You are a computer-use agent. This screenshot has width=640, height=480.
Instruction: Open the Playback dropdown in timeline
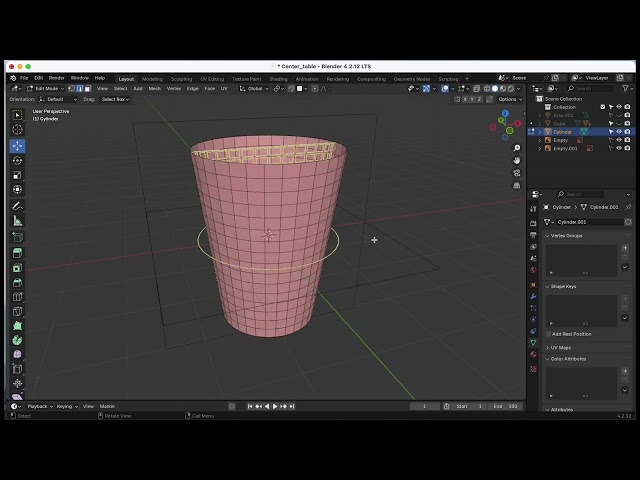click(x=40, y=407)
